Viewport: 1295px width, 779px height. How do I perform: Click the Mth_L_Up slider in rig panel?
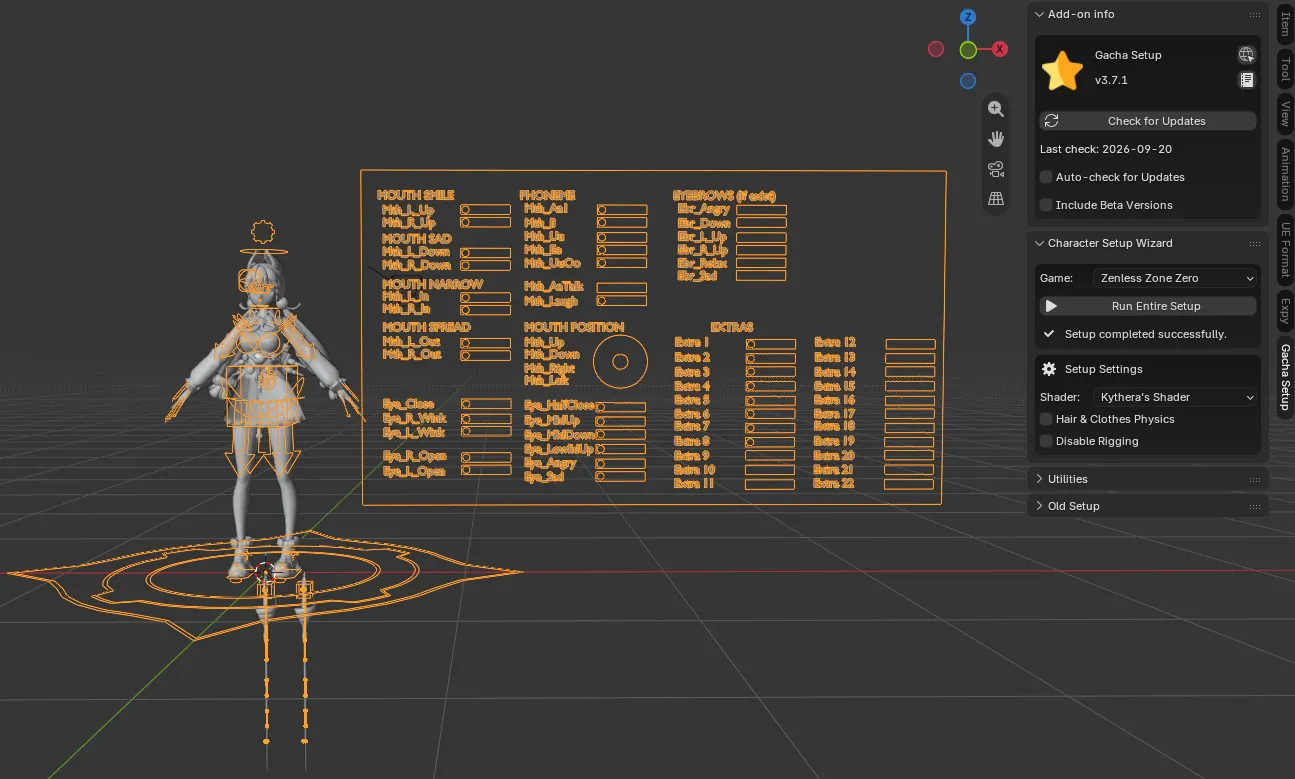click(x=485, y=210)
